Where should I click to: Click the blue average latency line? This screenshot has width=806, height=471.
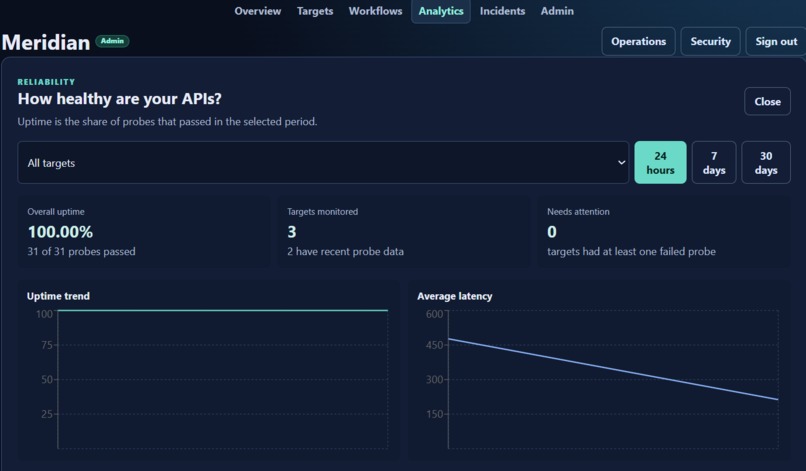pos(613,369)
